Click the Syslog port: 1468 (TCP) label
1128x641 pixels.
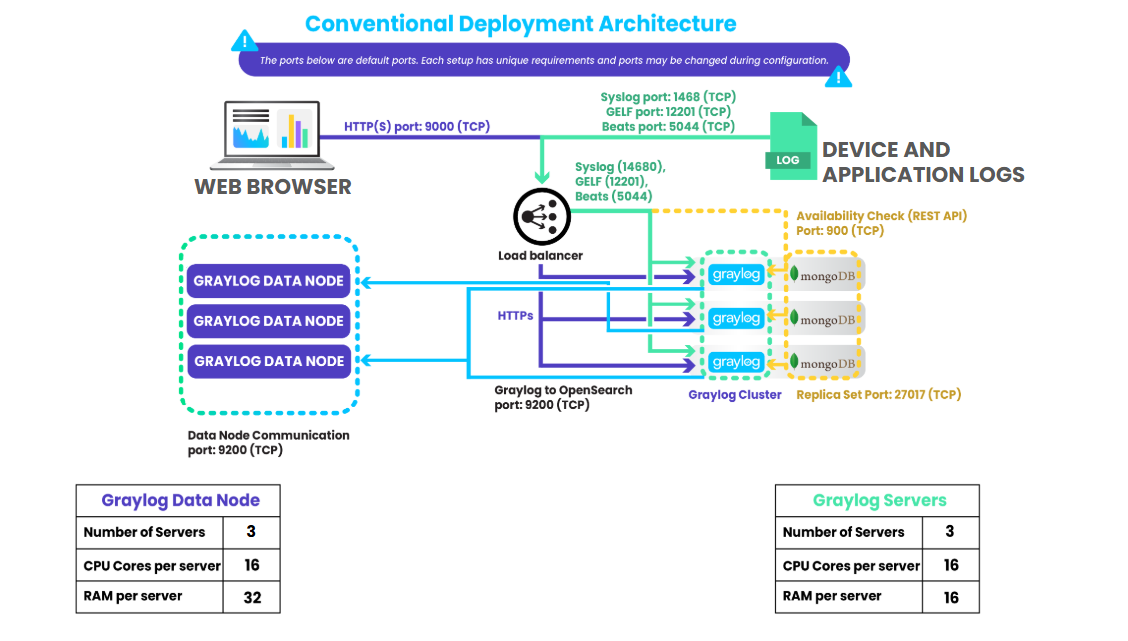(x=668, y=96)
